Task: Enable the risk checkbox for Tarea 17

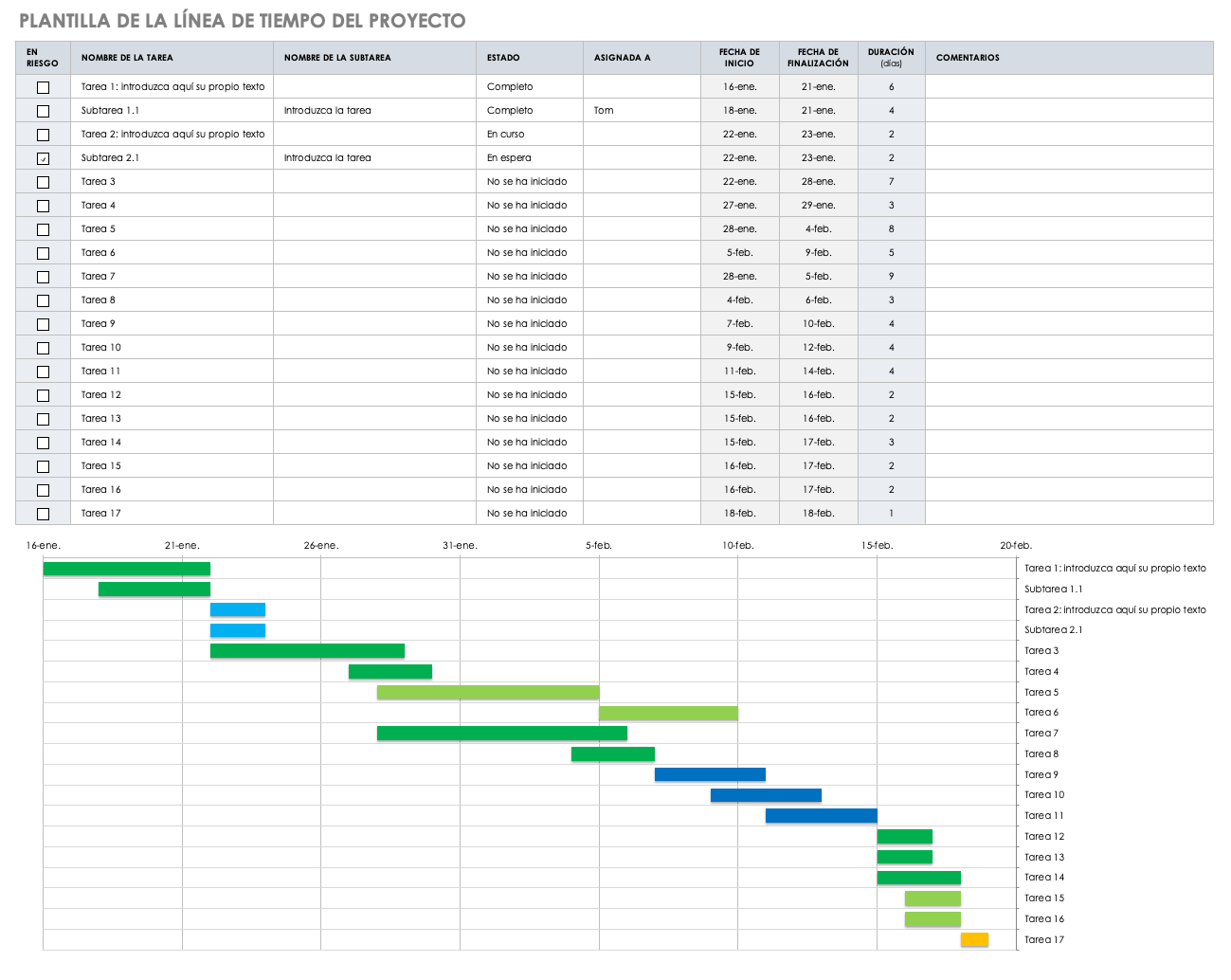Action: click(x=43, y=514)
